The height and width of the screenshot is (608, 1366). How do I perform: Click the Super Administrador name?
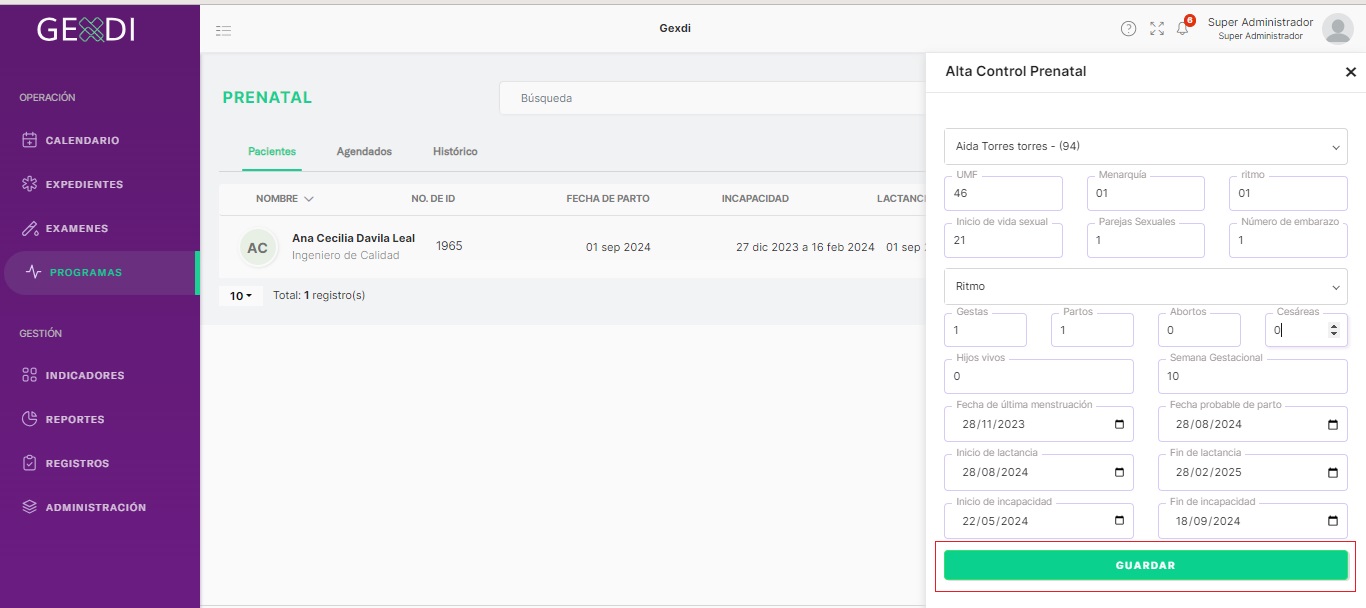point(1260,22)
